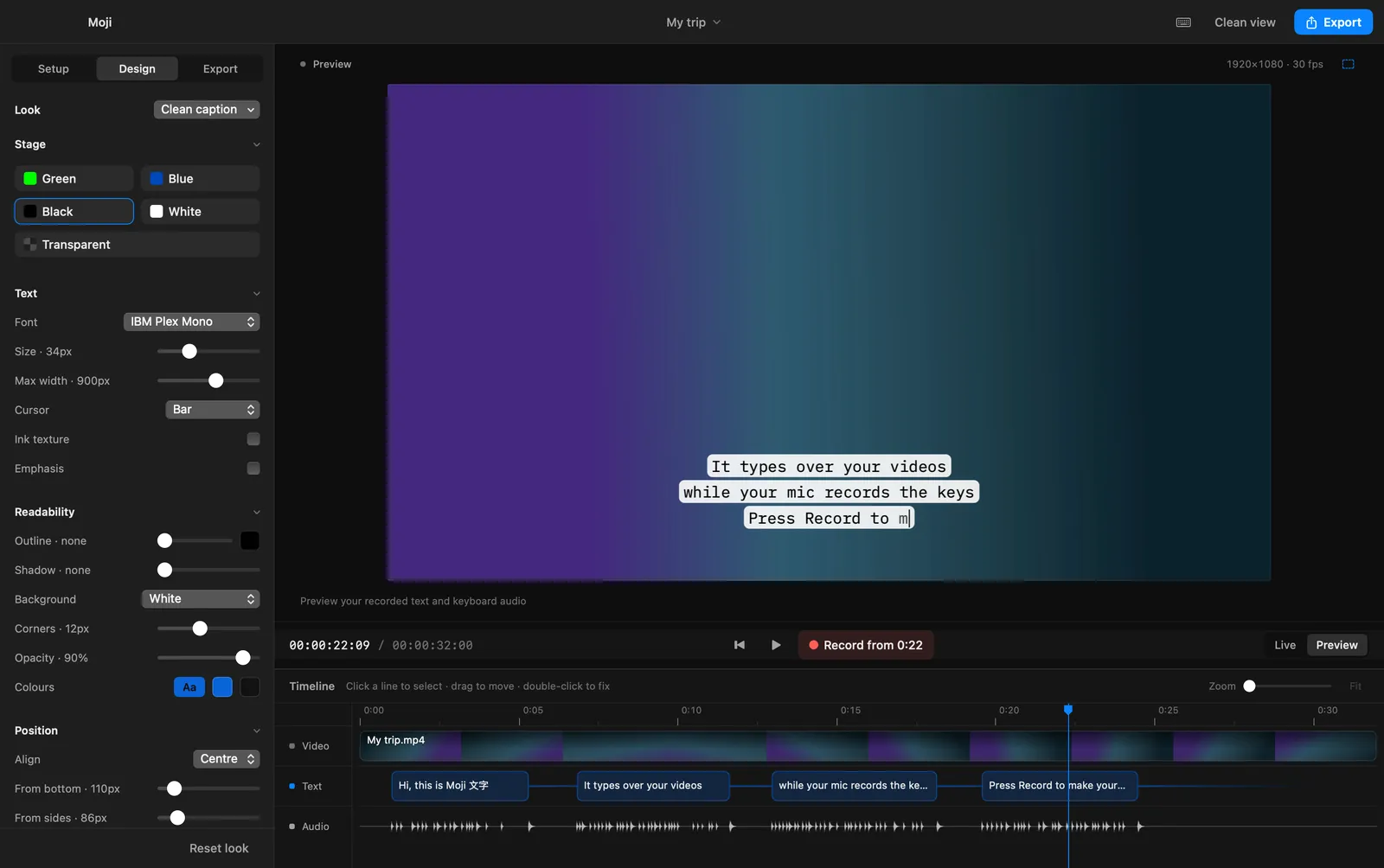Select the White stage colour
The width and height of the screenshot is (1384, 868).
pos(201,212)
